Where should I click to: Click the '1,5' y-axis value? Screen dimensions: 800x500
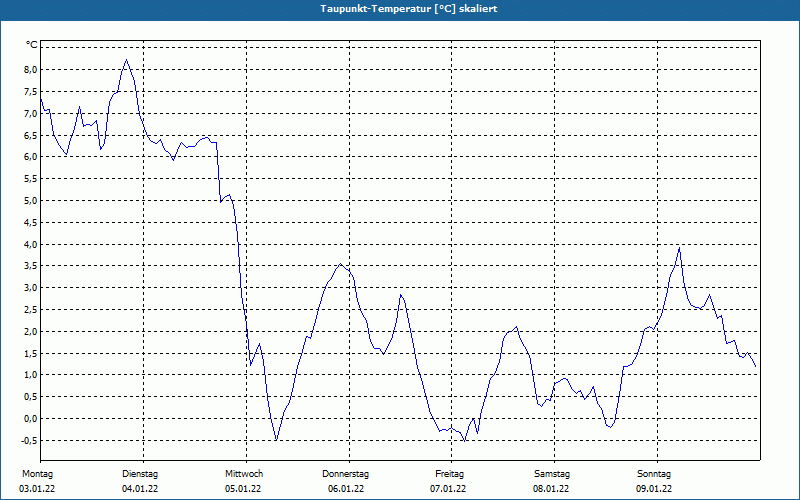pyautogui.click(x=31, y=354)
